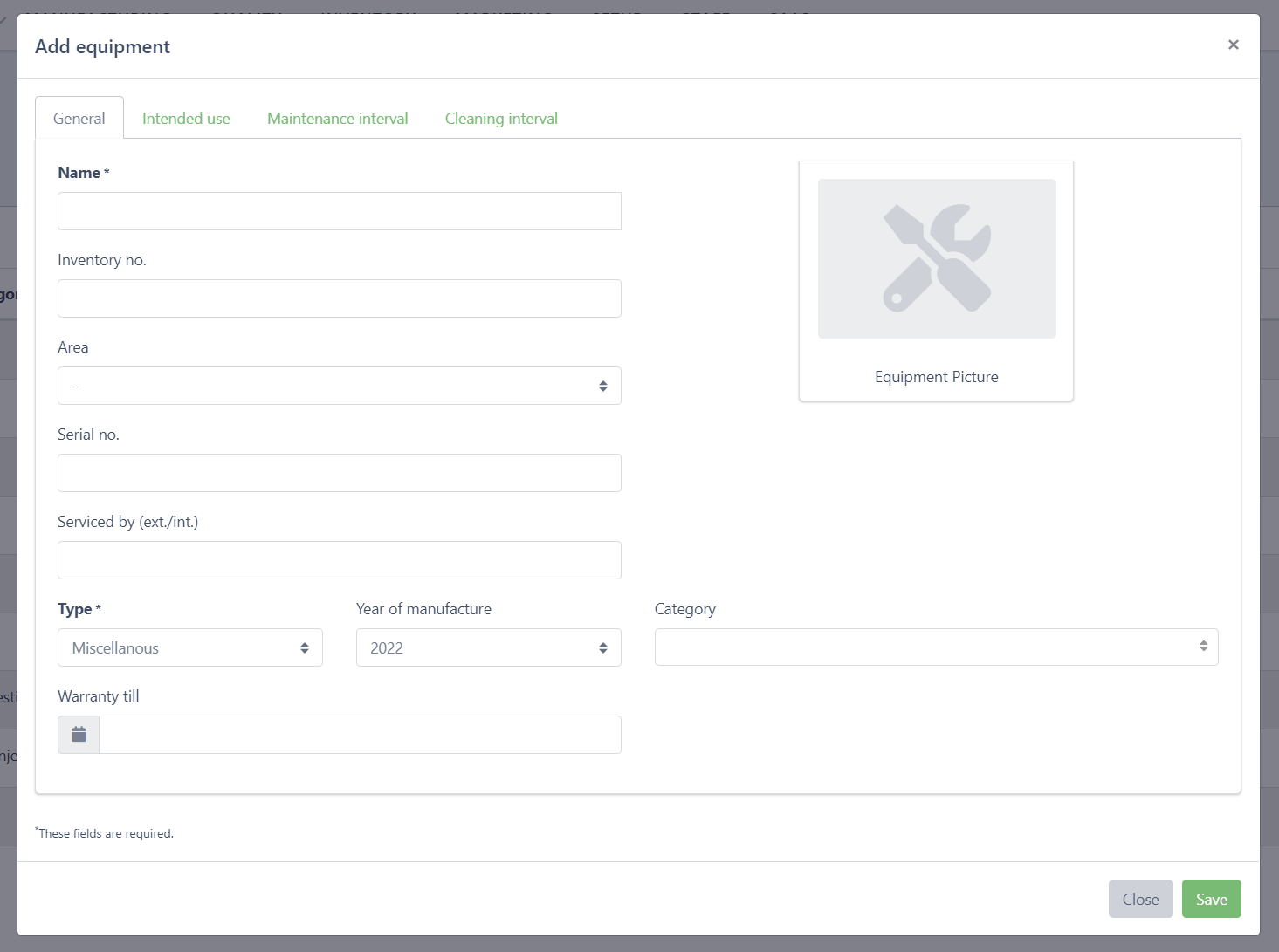This screenshot has width=1279, height=952.
Task: Open the Area dropdown
Action: click(x=339, y=386)
